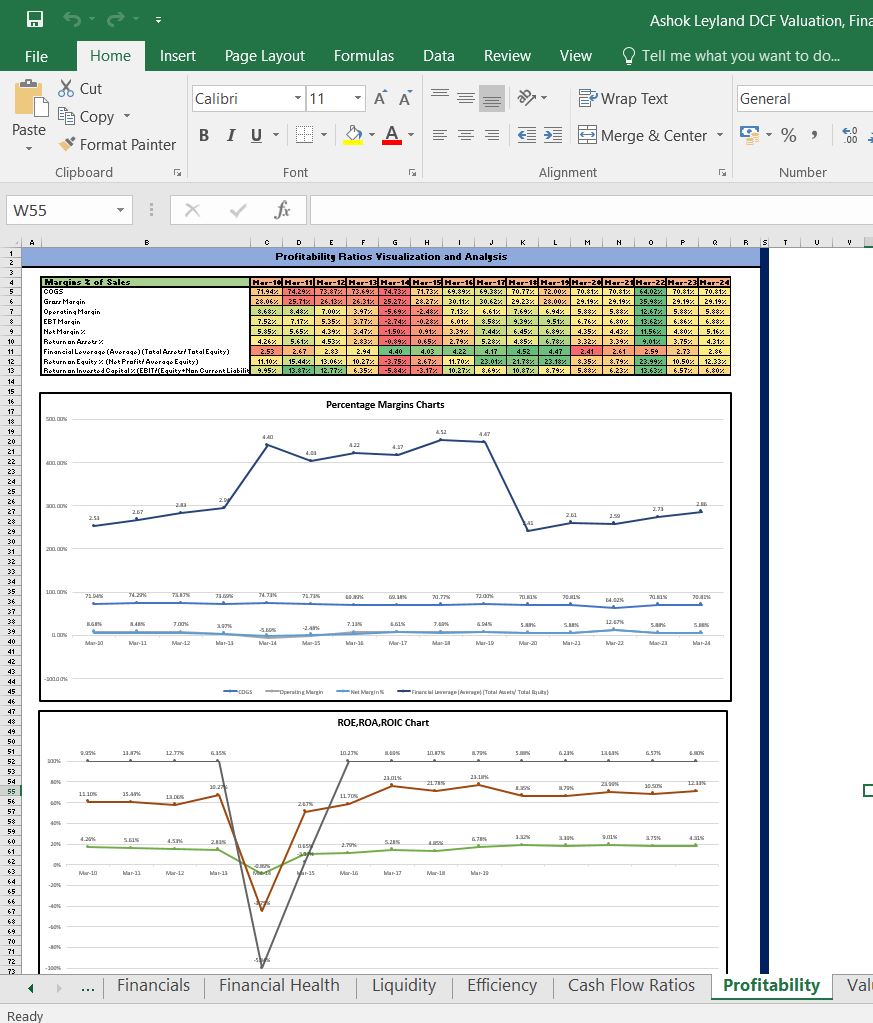Click the Tell me what you want box

(x=732, y=56)
